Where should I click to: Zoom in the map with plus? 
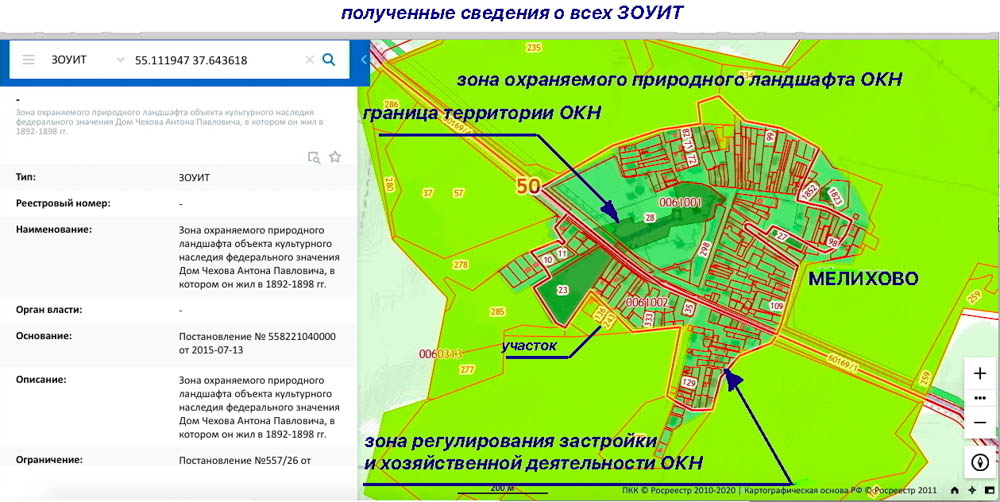pyautogui.click(x=980, y=373)
